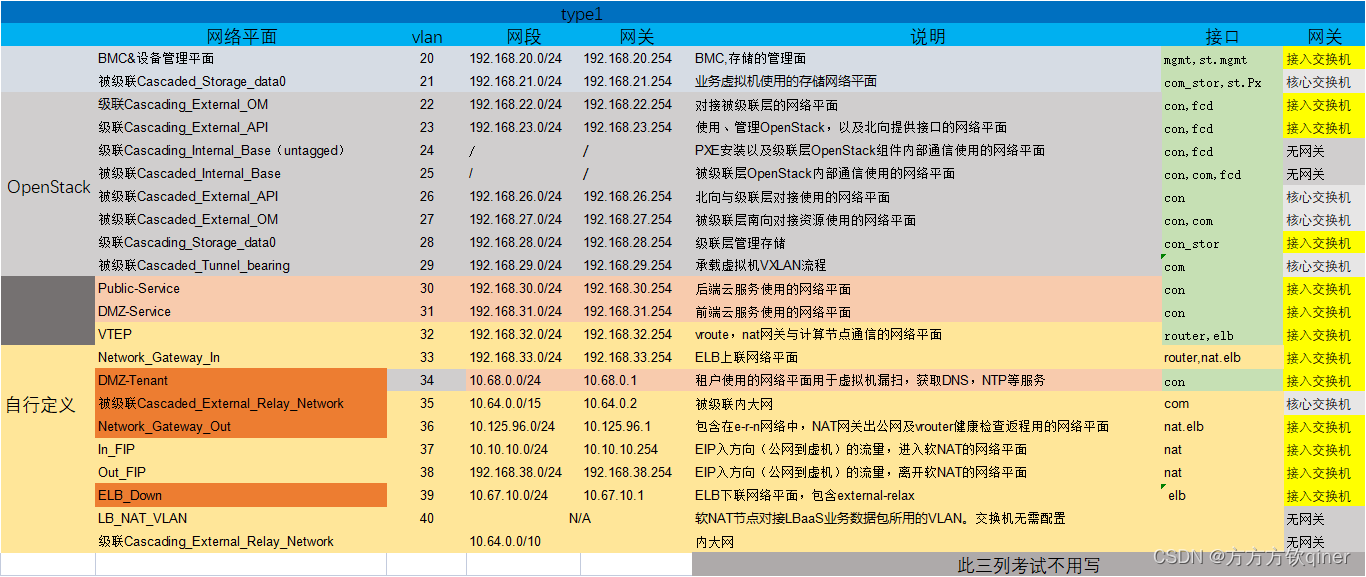Image resolution: width=1366 pixels, height=577 pixels.
Task: Select the Public-Service cell
Action: tap(242, 289)
